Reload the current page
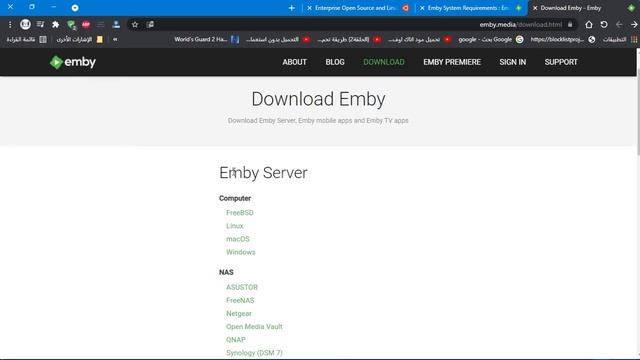The width and height of the screenshot is (640, 360). click(604, 24)
